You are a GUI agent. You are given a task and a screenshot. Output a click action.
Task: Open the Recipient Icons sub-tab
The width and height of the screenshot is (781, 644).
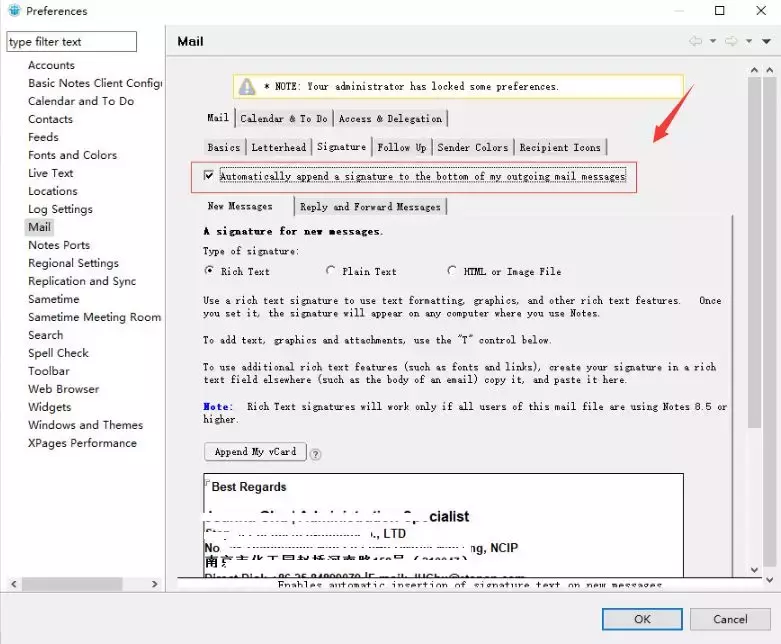560,147
